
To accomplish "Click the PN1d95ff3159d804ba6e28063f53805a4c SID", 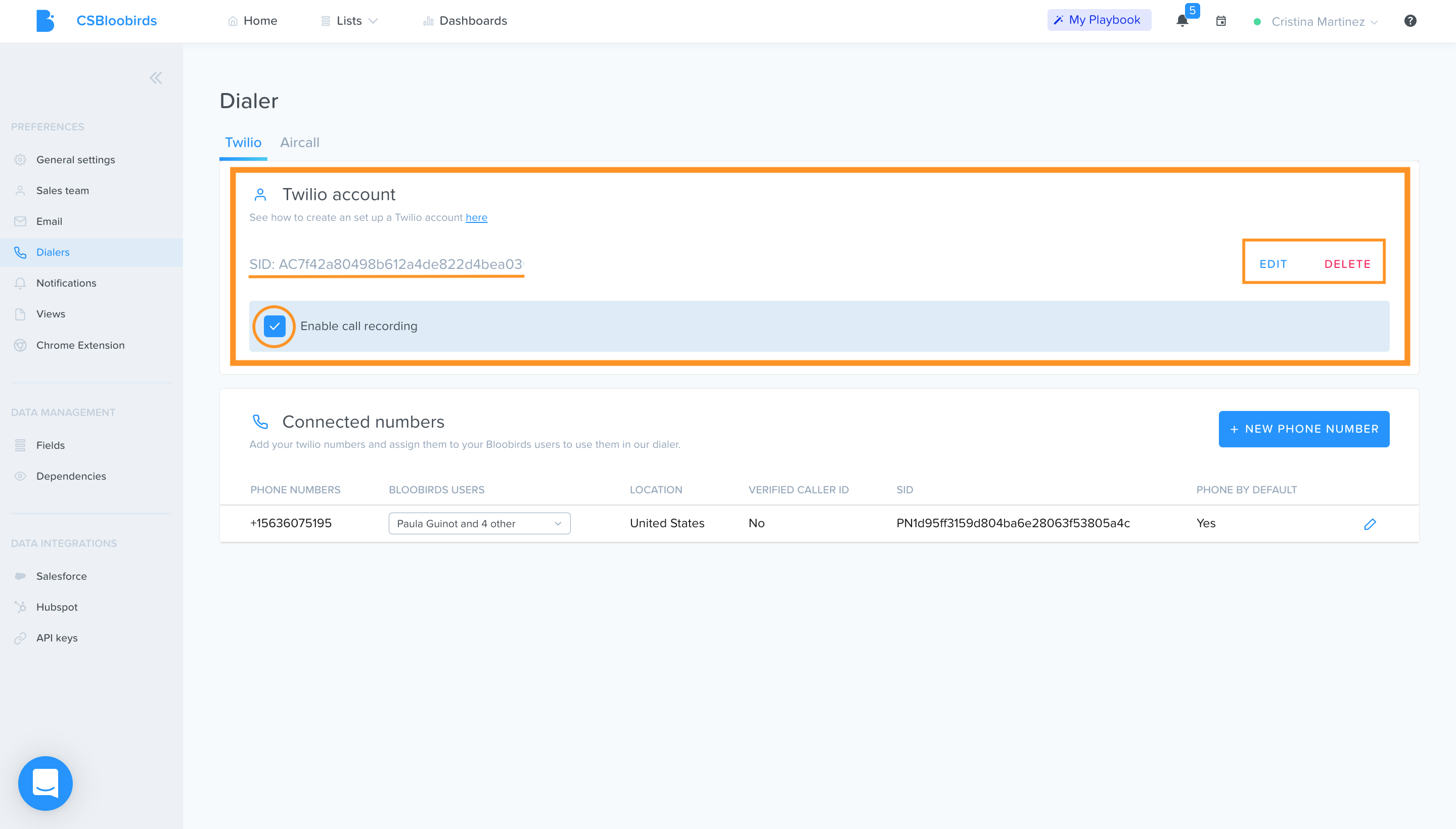I will coord(1013,523).
